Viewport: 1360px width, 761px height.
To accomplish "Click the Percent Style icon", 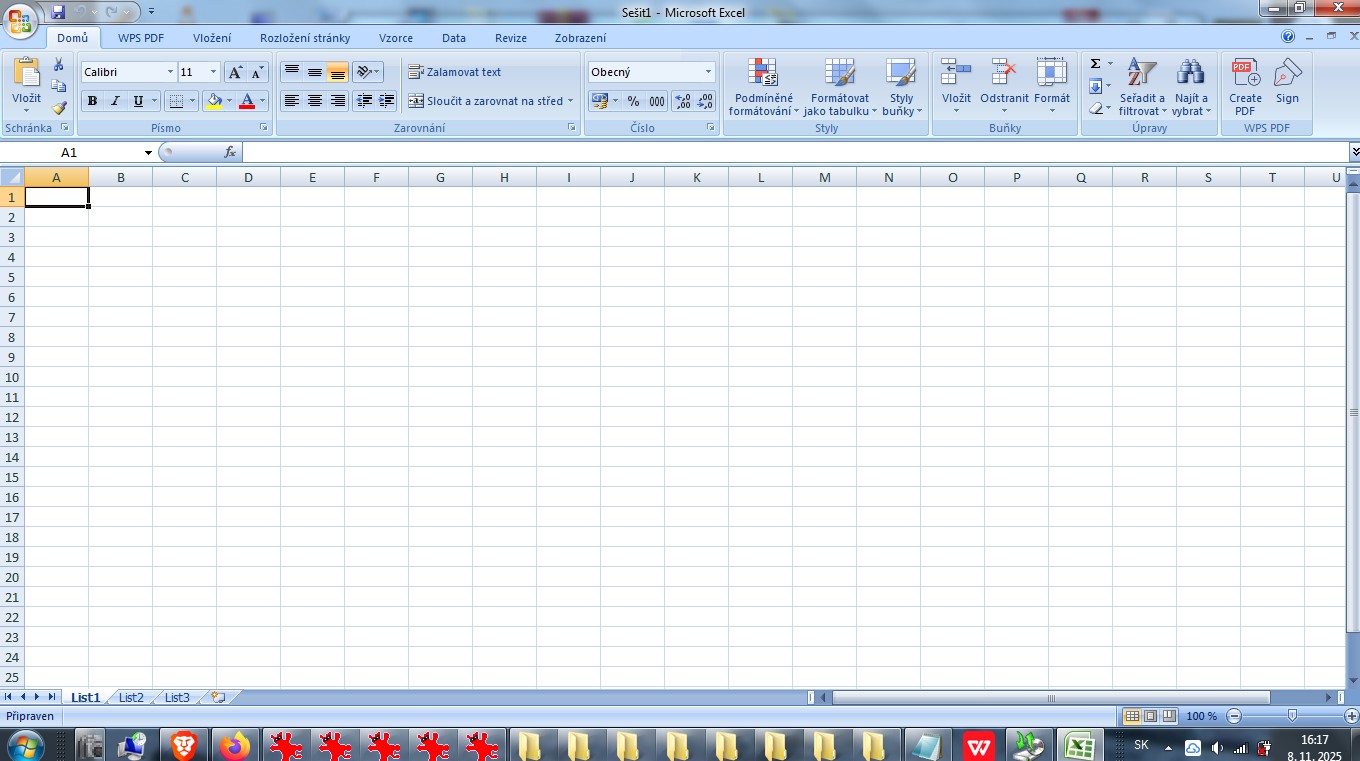I will tap(633, 101).
